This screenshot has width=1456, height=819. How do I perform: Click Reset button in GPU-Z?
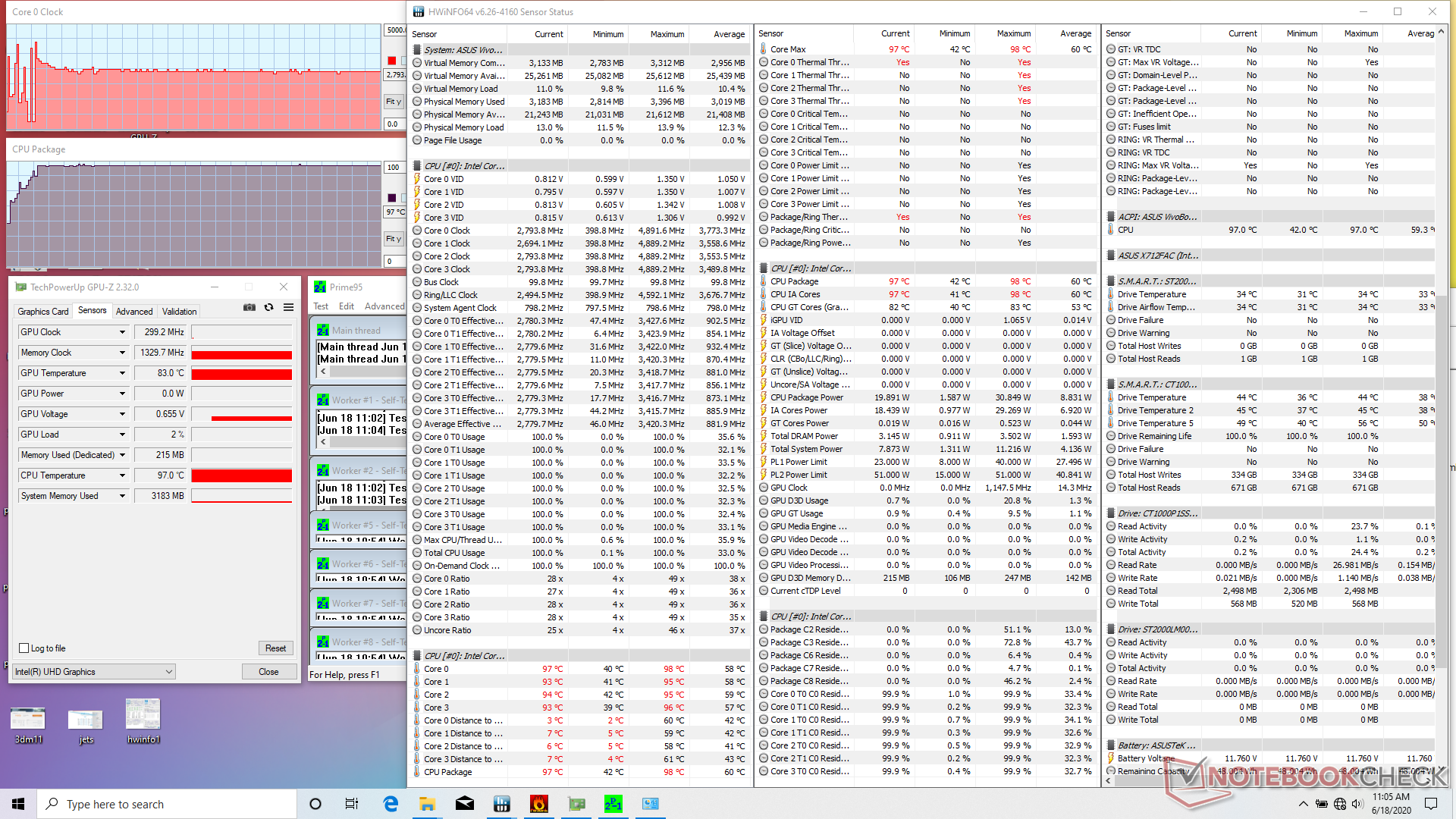(x=275, y=648)
